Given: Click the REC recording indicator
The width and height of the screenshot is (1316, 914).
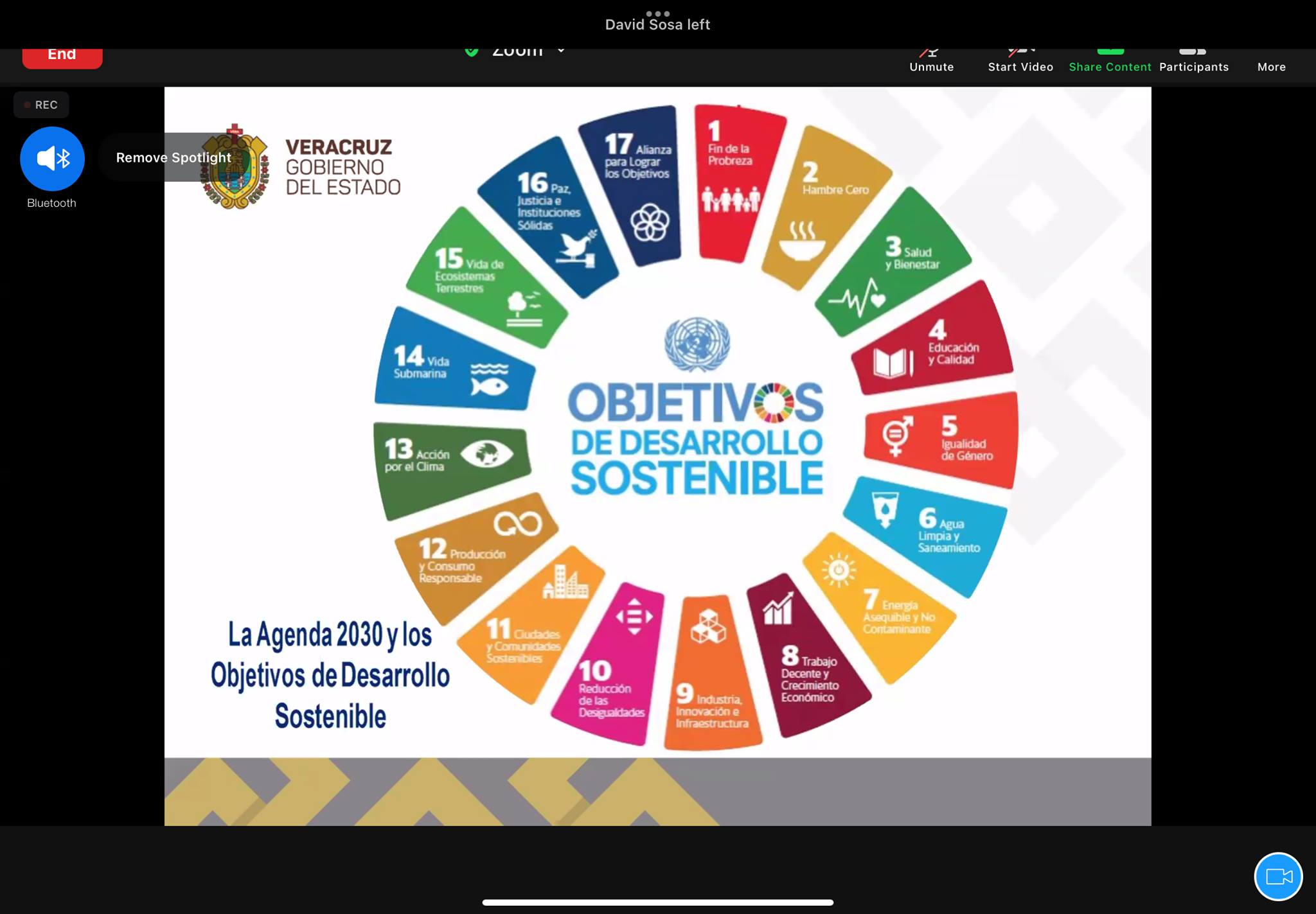Looking at the screenshot, I should coord(41,105).
